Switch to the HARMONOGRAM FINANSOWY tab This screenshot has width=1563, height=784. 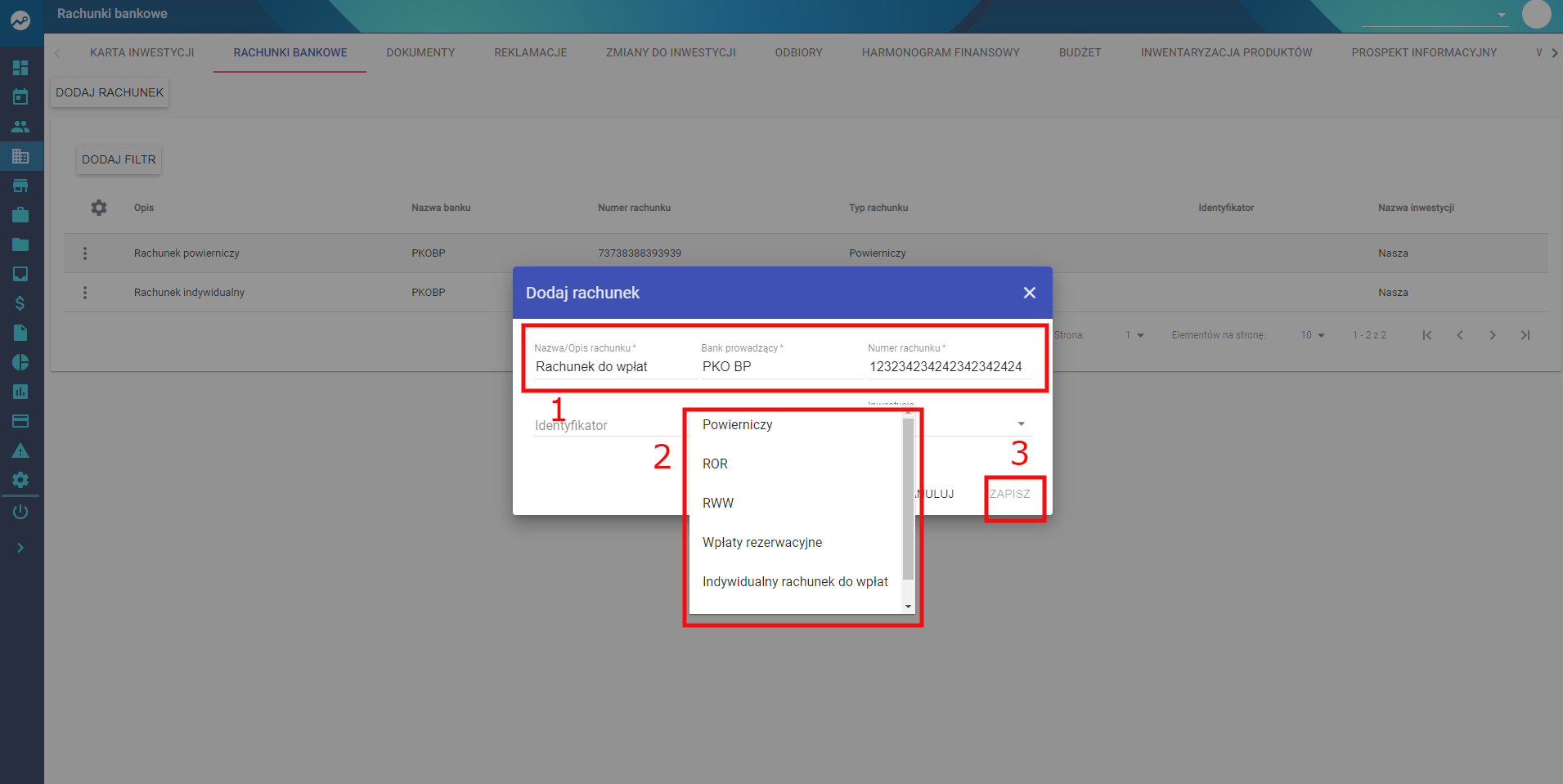point(941,52)
